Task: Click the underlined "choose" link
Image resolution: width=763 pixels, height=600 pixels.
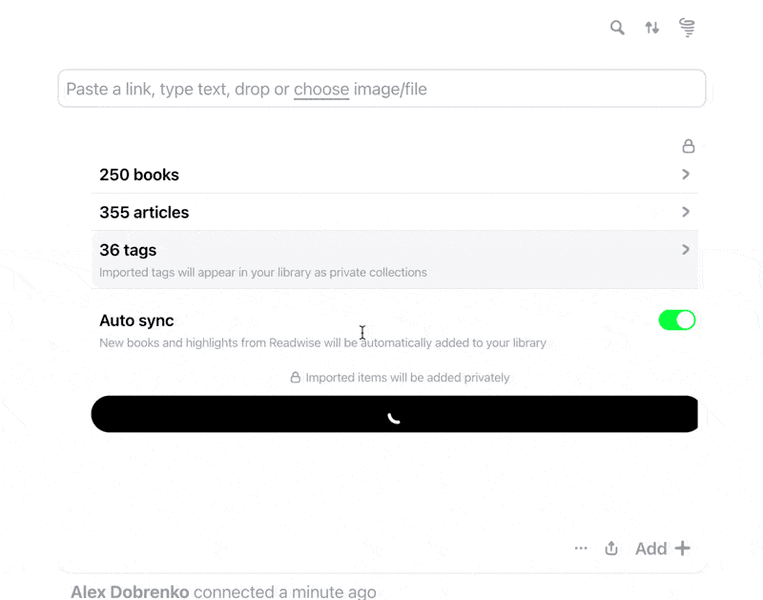Action: click(x=321, y=89)
